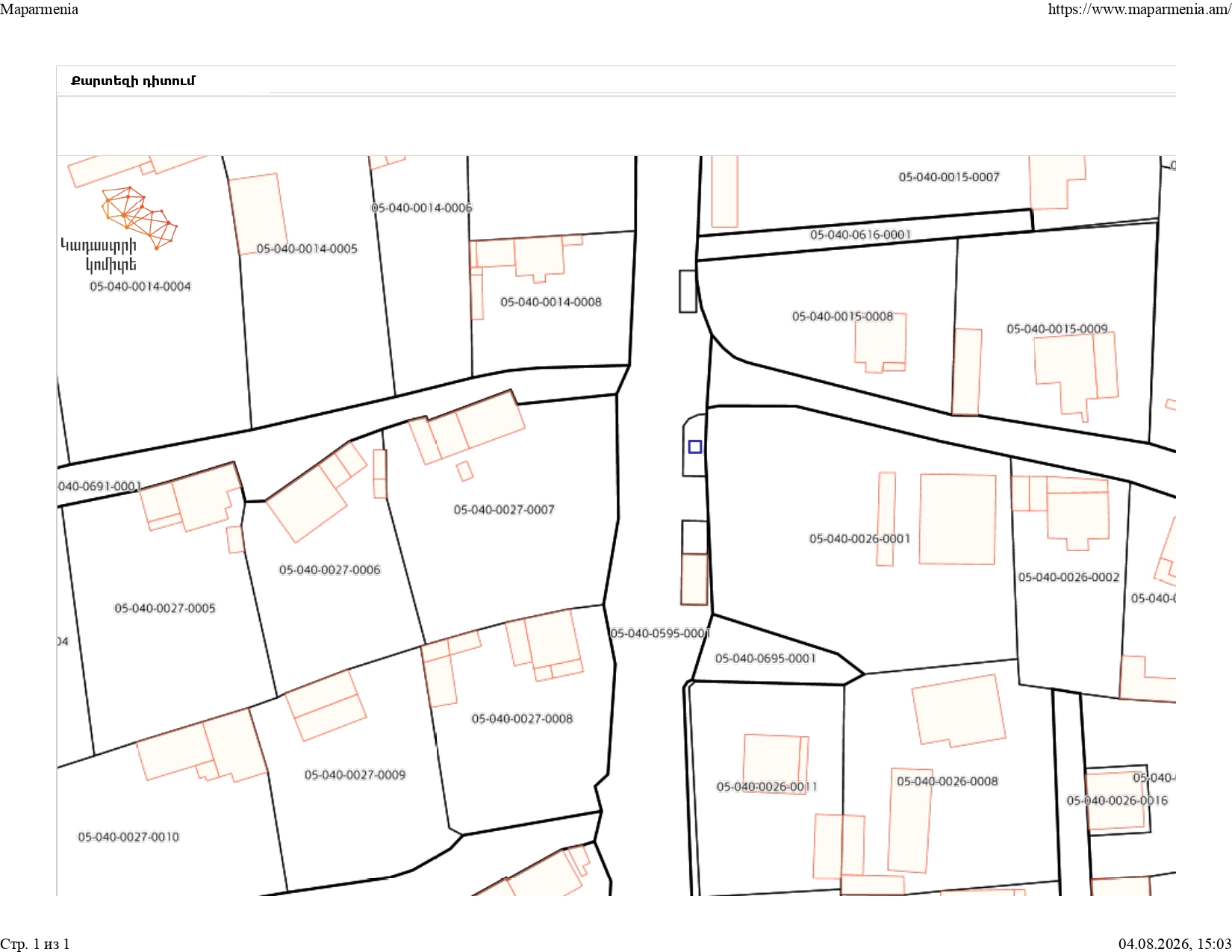Select parcel label 05-040-0014-0004
The height and width of the screenshot is (952, 1232).
[140, 286]
